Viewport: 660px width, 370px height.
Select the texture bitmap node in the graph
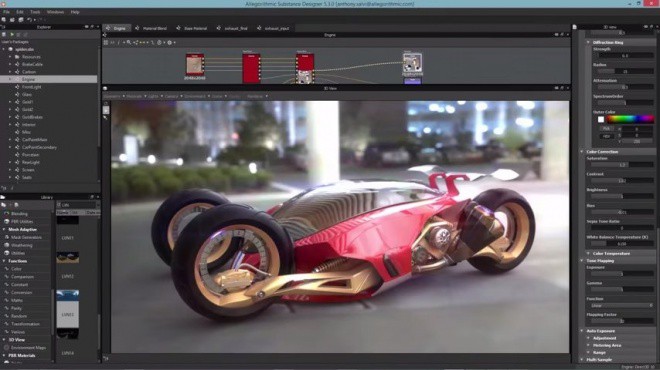pos(195,64)
